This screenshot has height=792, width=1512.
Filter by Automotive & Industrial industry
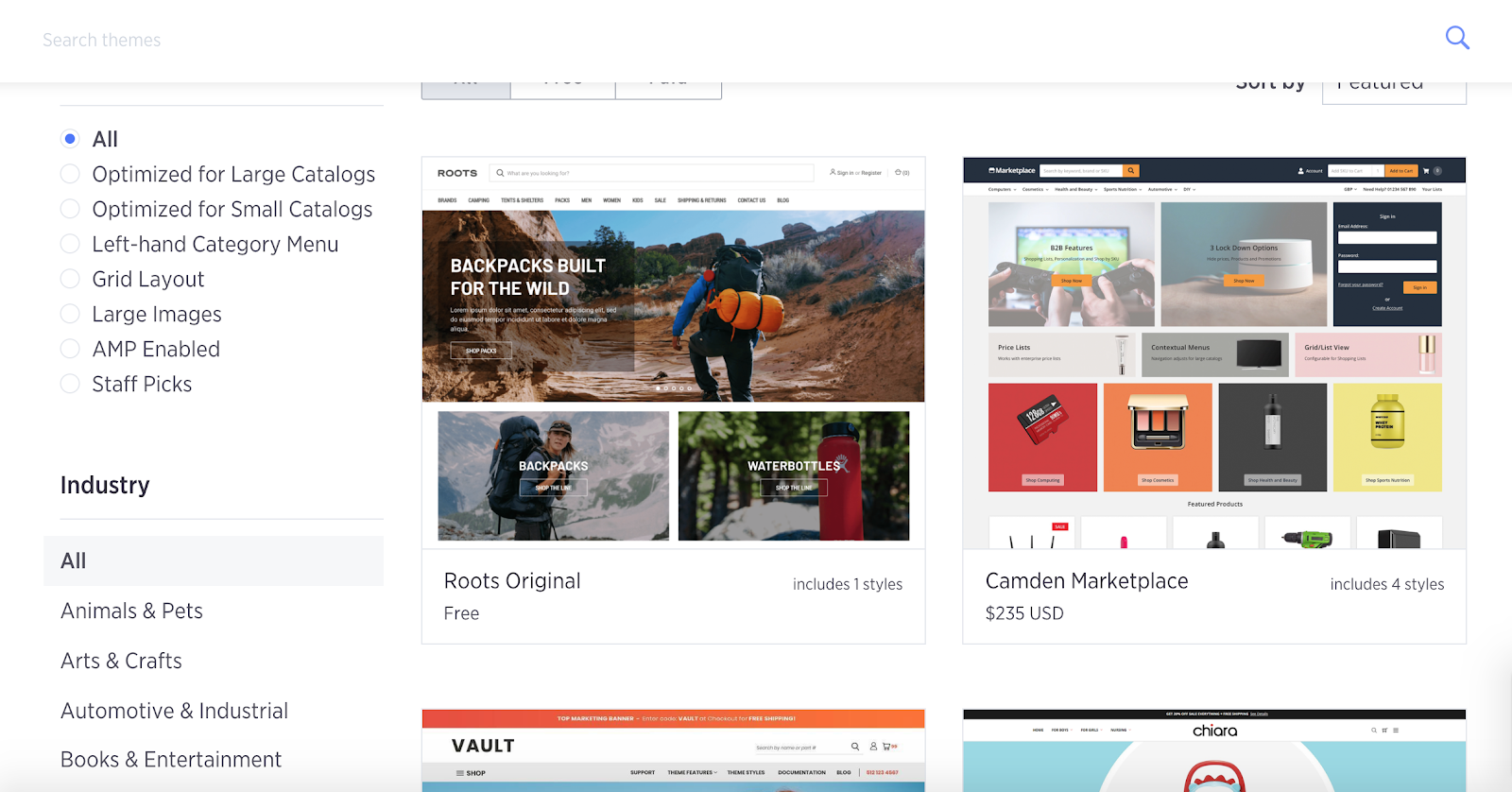pyautogui.click(x=174, y=711)
